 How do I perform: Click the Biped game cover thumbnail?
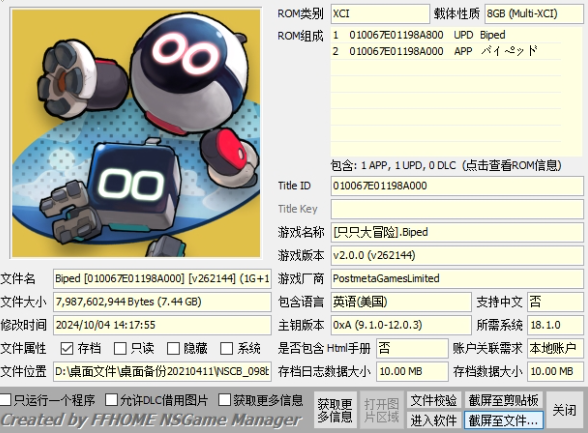tap(136, 133)
